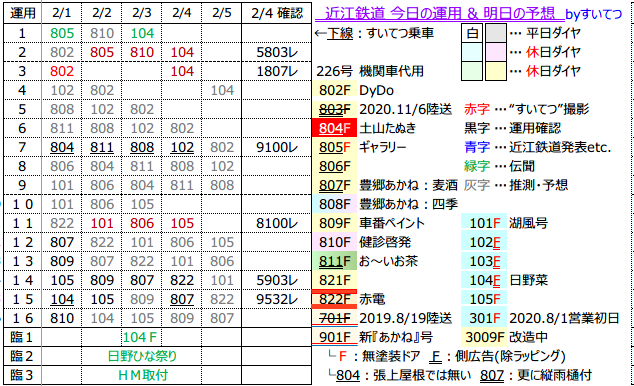Click the 赤字 color legend label
The height and width of the screenshot is (386, 634).
coord(477,109)
